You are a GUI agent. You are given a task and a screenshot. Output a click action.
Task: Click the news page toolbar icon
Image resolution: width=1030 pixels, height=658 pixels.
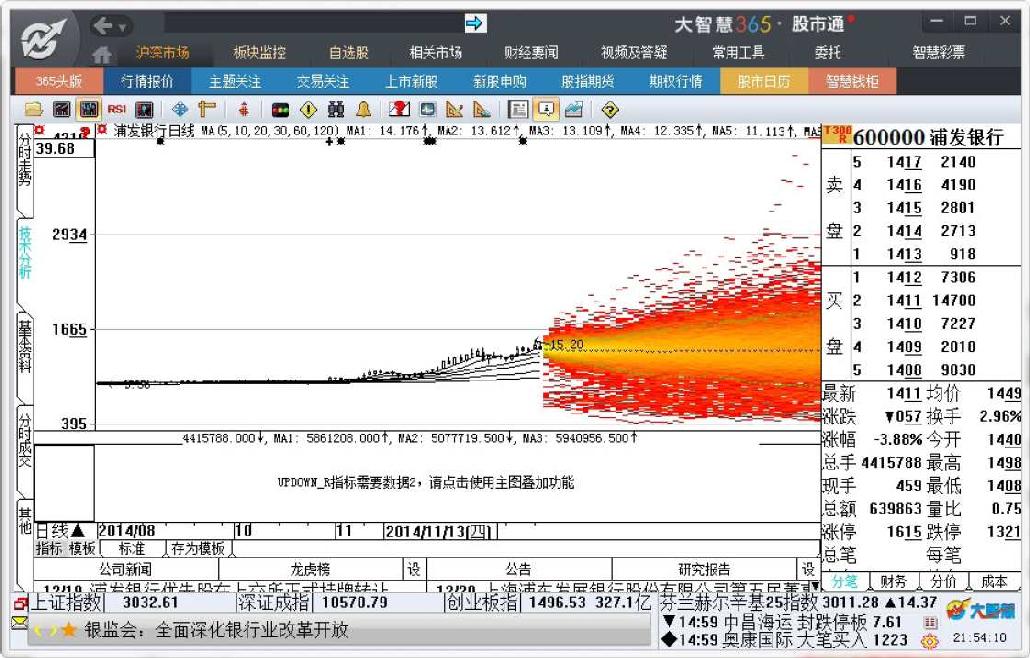518,109
